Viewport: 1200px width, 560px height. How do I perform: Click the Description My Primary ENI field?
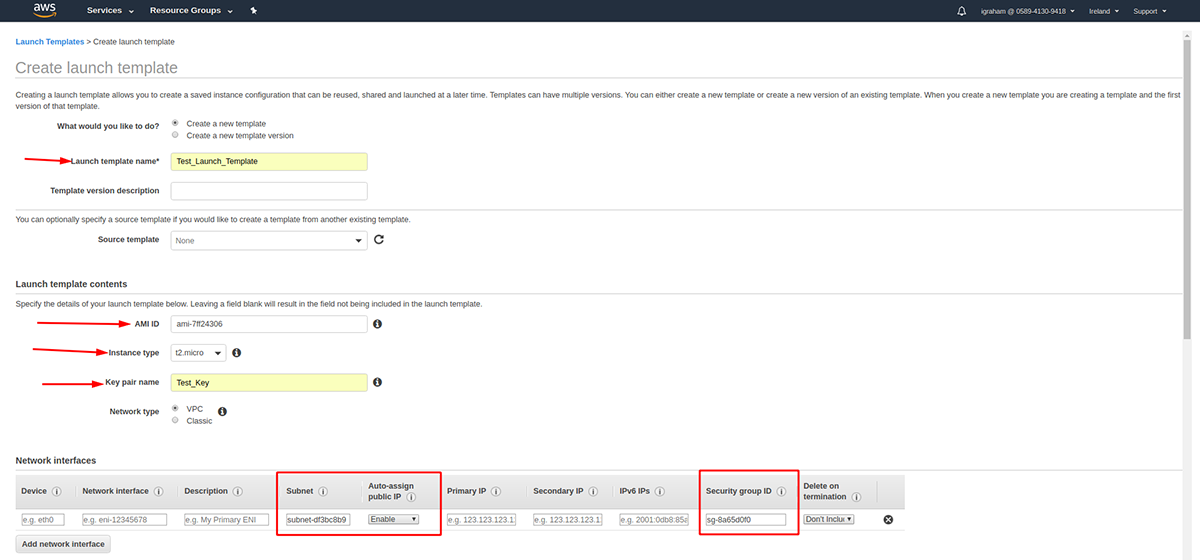[x=226, y=519]
